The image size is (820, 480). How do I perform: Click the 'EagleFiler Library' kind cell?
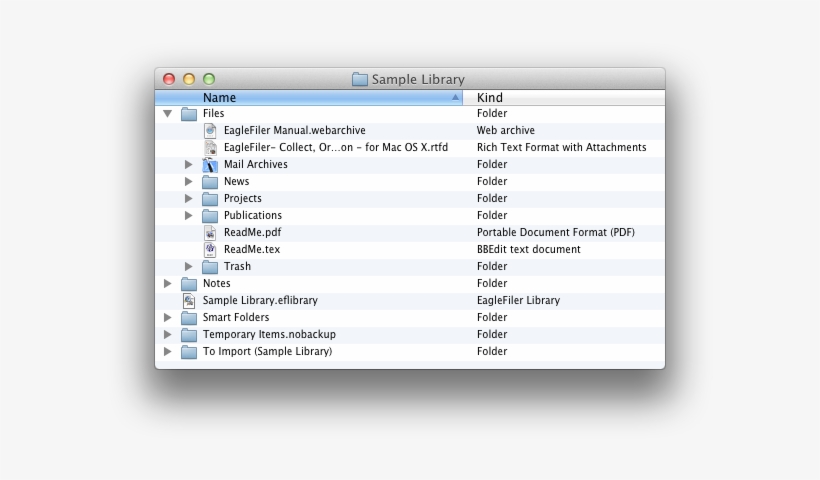[518, 300]
